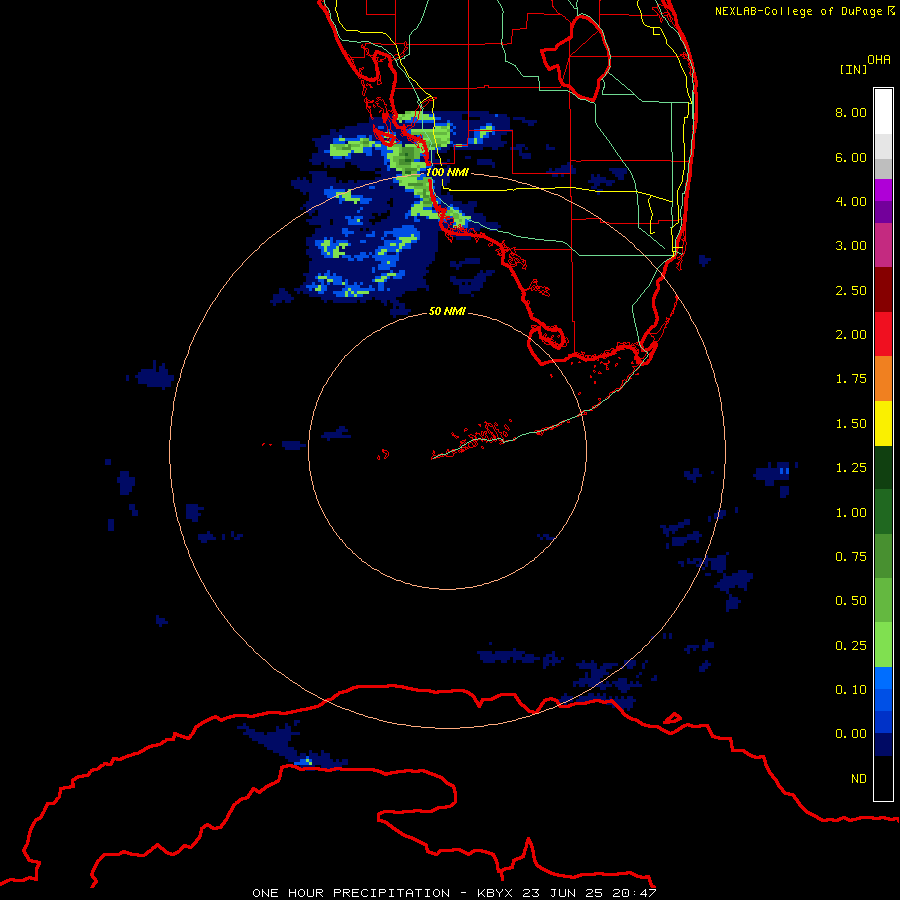
Task: Click the 0.00 legend value
Action: 851,734
